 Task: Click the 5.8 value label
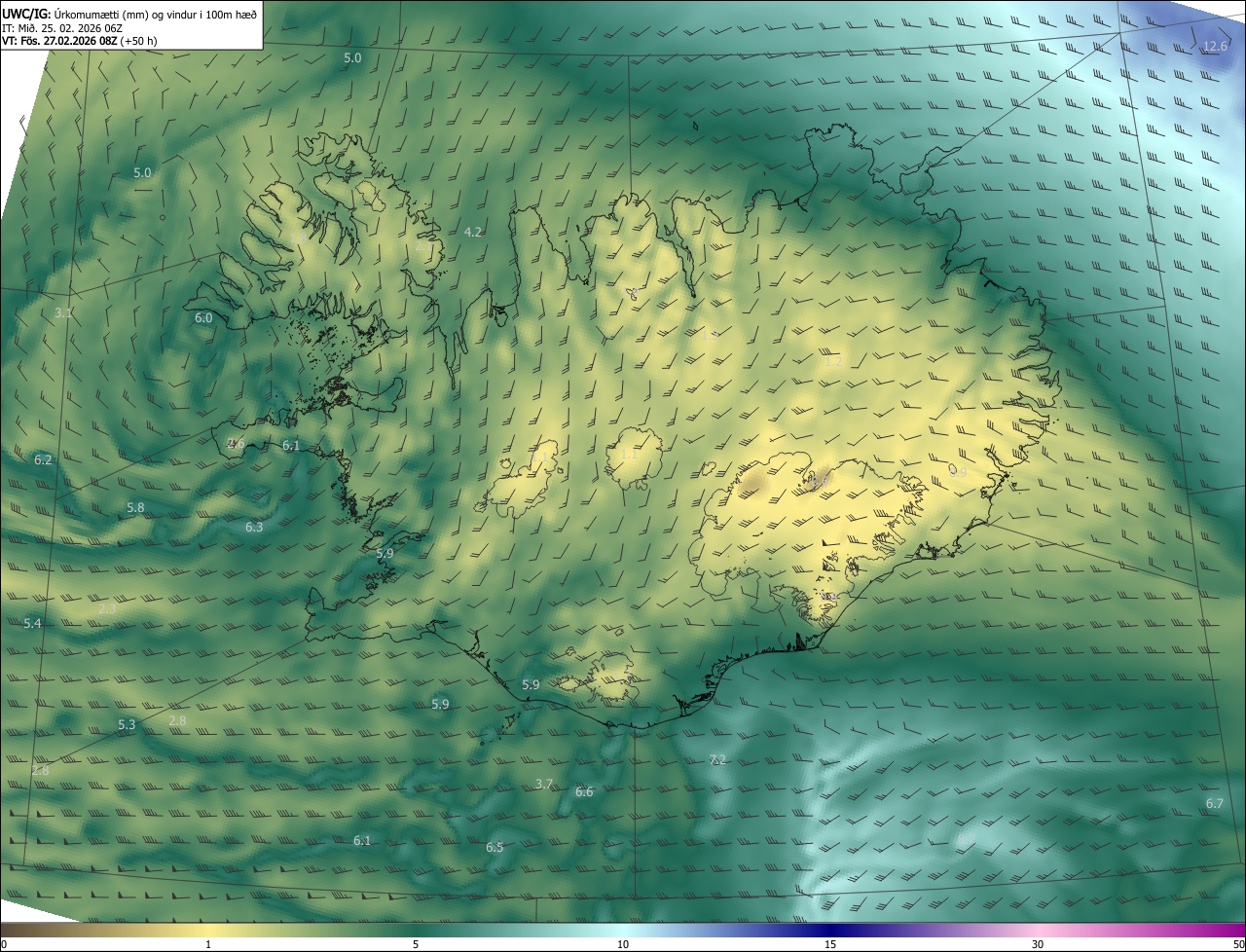click(135, 507)
